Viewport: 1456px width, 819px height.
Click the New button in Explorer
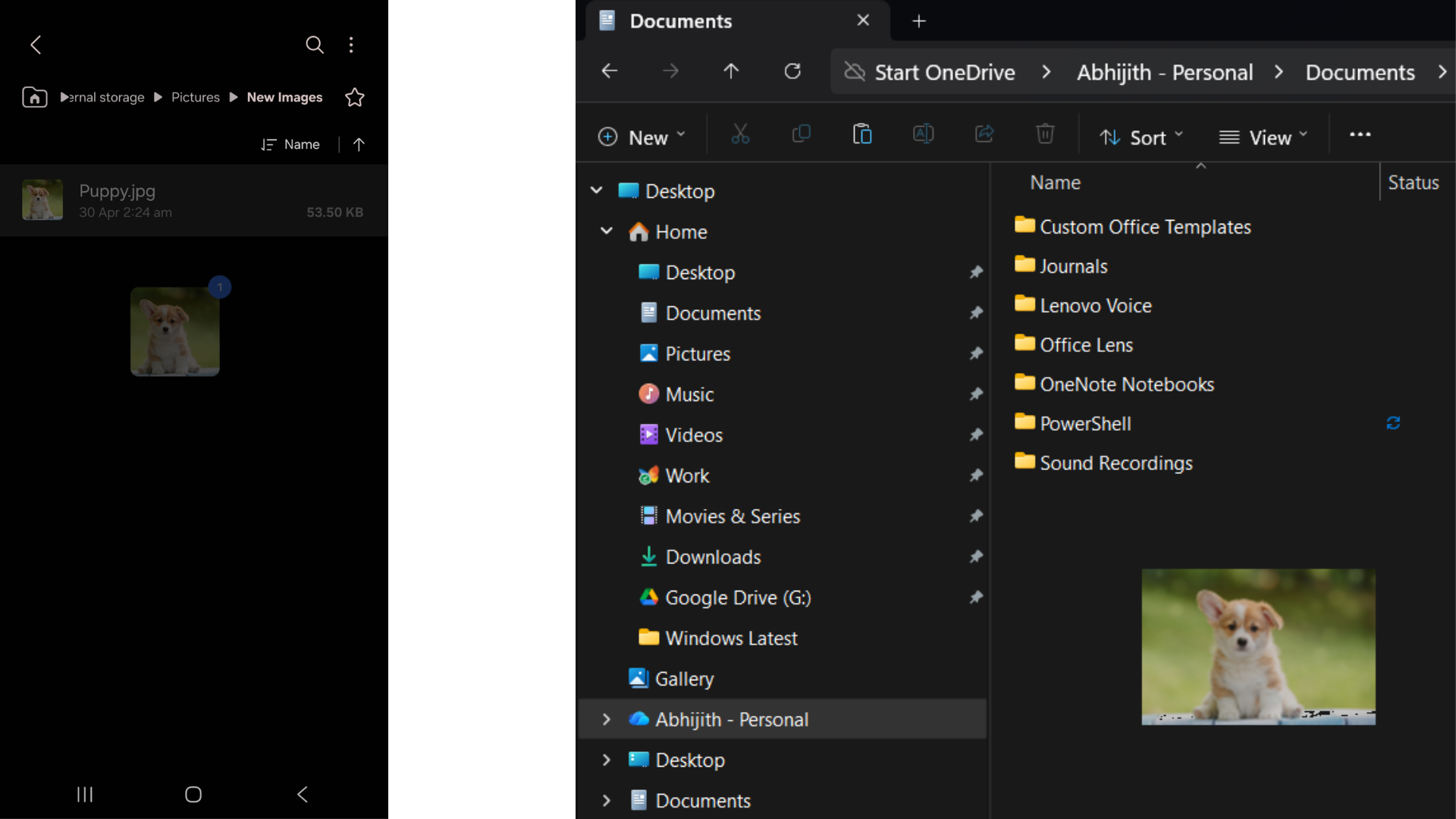[x=642, y=136]
